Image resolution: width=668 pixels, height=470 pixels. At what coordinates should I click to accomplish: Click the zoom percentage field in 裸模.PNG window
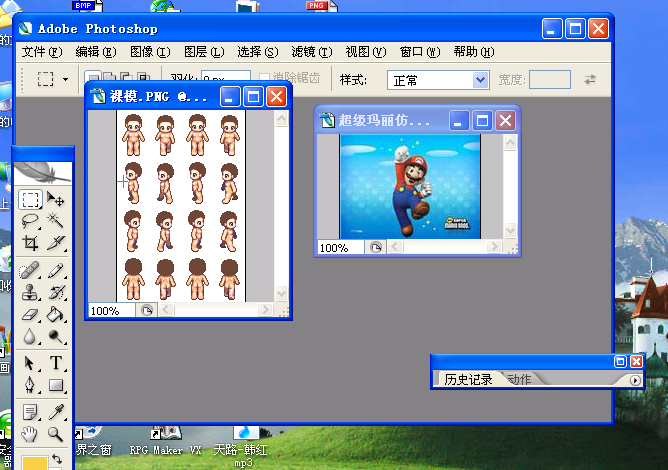pos(112,311)
